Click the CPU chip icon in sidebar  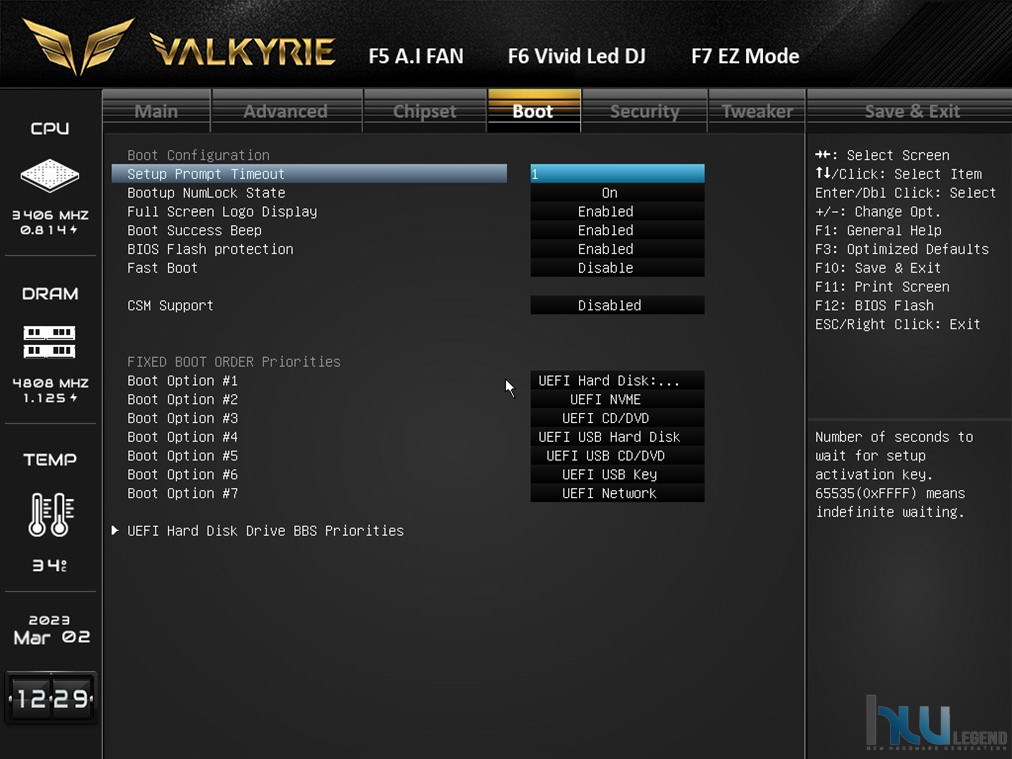(x=50, y=175)
